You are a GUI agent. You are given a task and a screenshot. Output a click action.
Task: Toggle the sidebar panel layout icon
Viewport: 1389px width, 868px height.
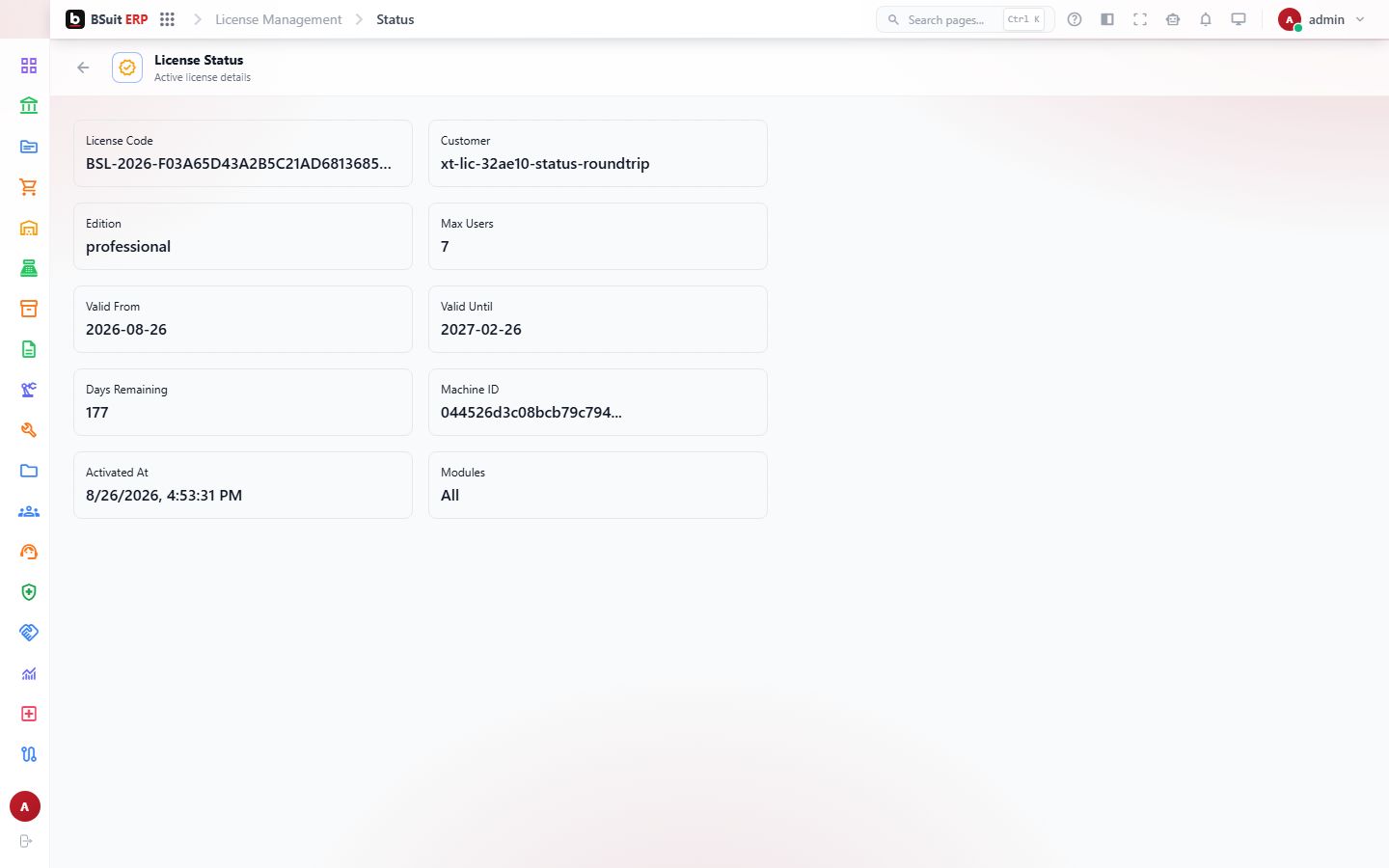1107,19
